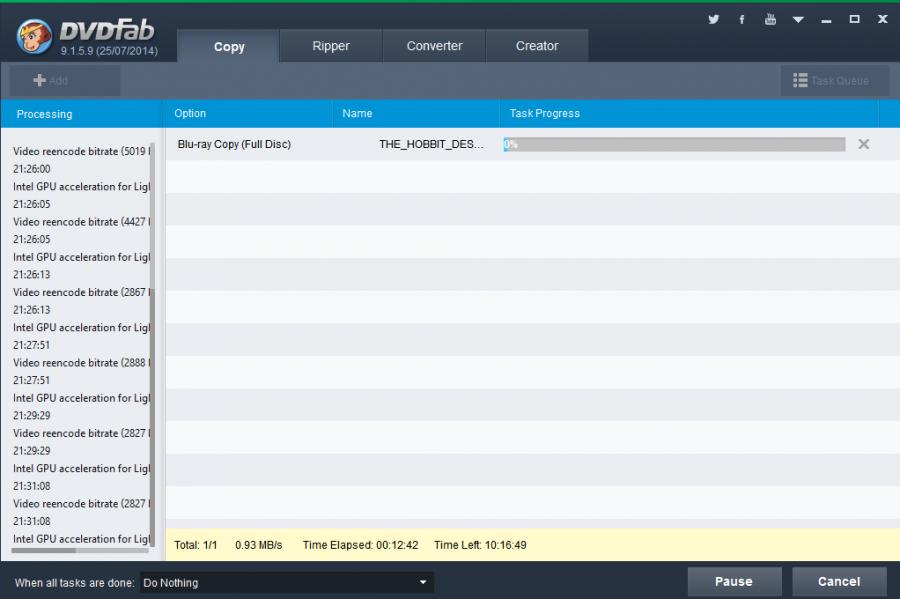The width and height of the screenshot is (900, 599).
Task: Open the DVDFab Twitter page icon
Action: coord(713,20)
